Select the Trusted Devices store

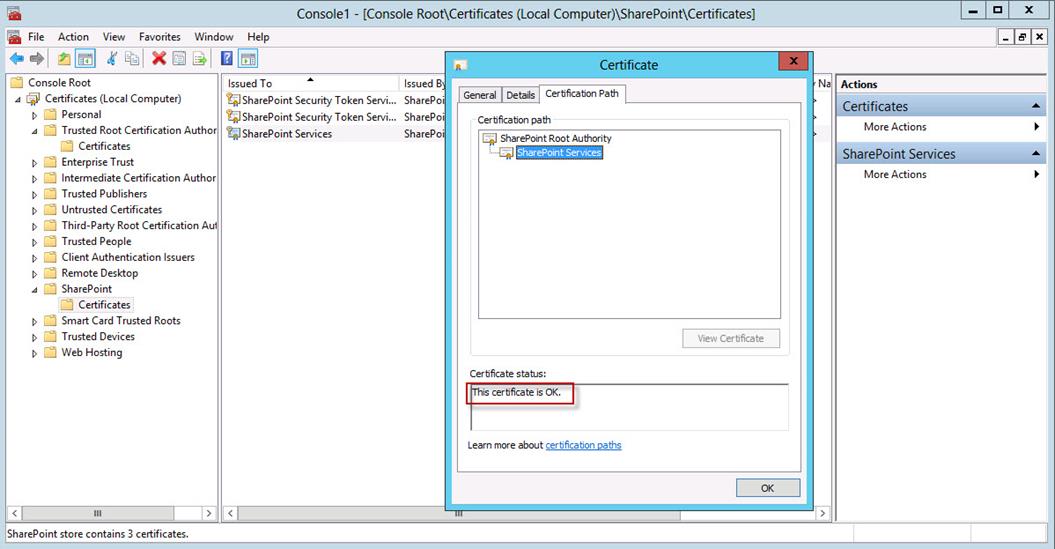coord(98,336)
